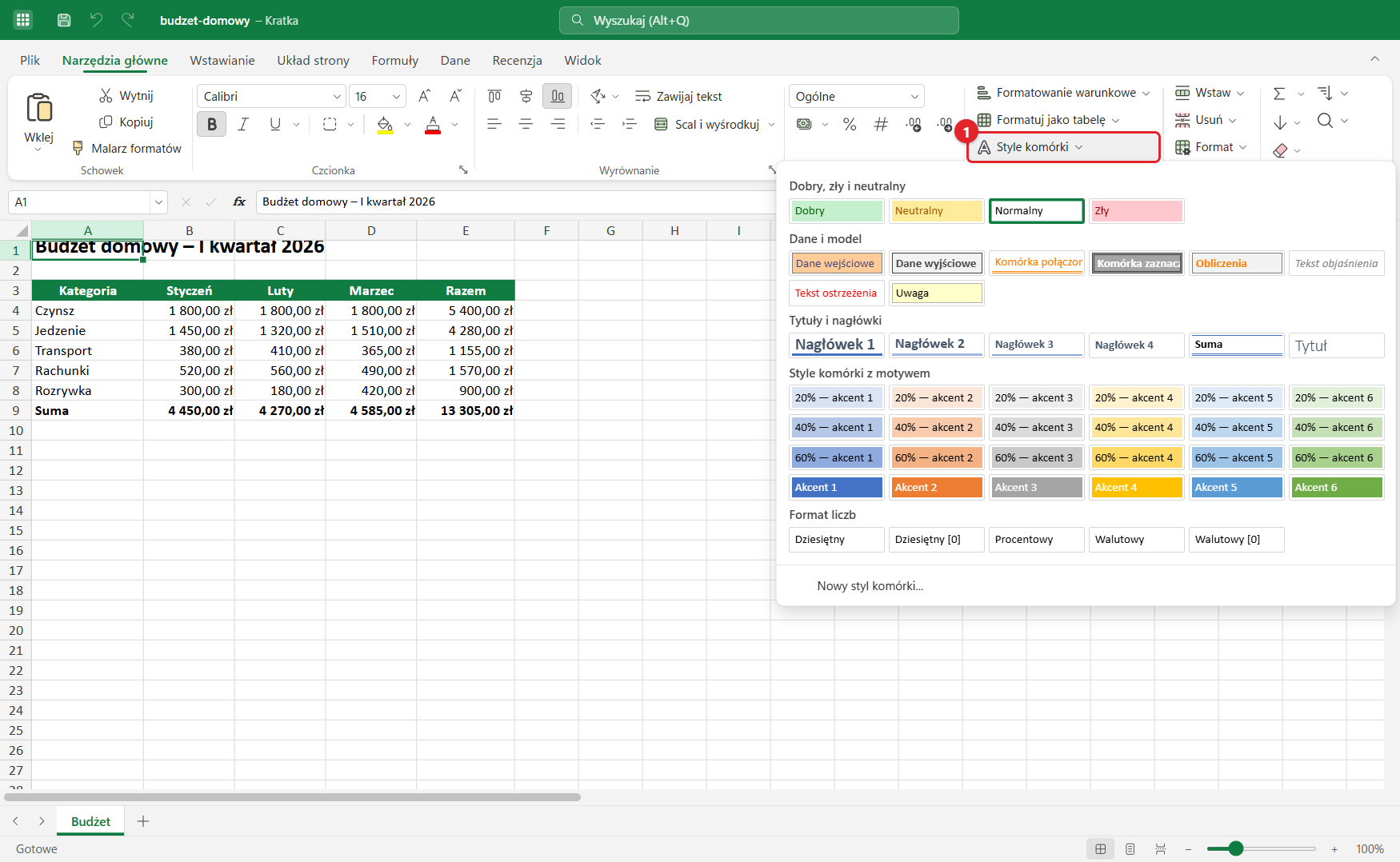1400x862 pixels.
Task: Apply the Nagłówek 1 style
Action: tap(836, 345)
